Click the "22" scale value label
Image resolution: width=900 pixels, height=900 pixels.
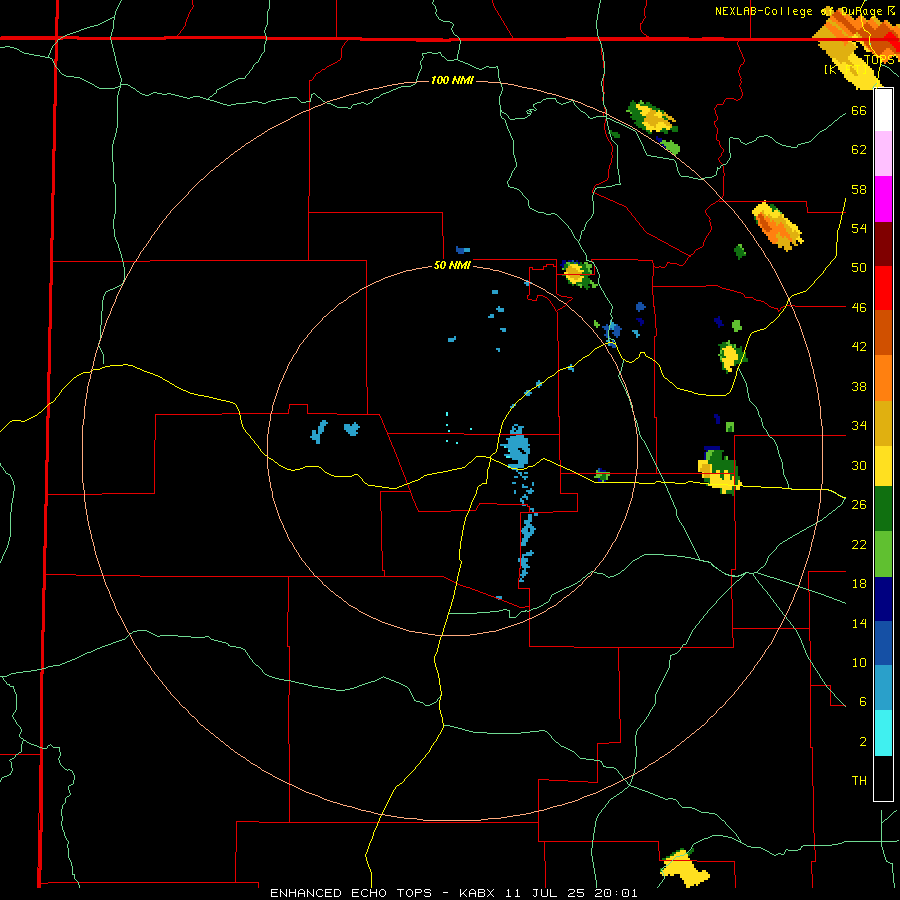[x=859, y=544]
